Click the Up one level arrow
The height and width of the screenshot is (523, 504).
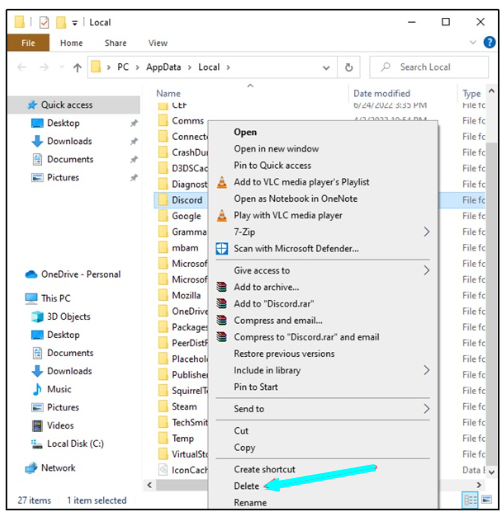tap(77, 68)
